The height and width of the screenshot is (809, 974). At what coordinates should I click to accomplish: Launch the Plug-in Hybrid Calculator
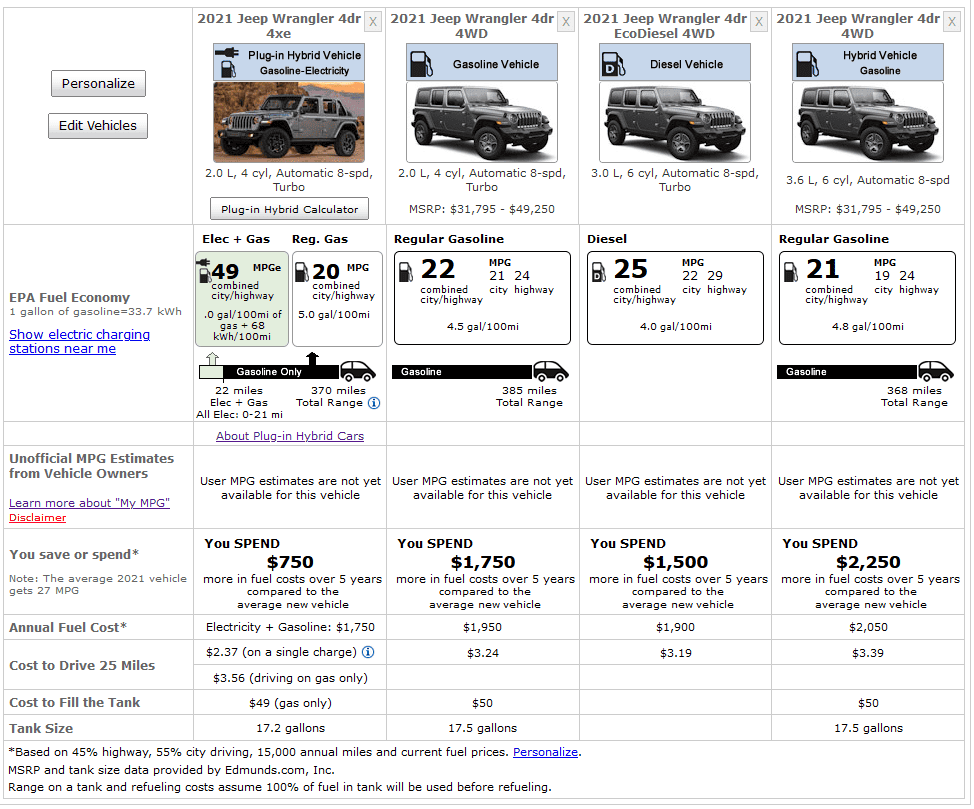[289, 209]
